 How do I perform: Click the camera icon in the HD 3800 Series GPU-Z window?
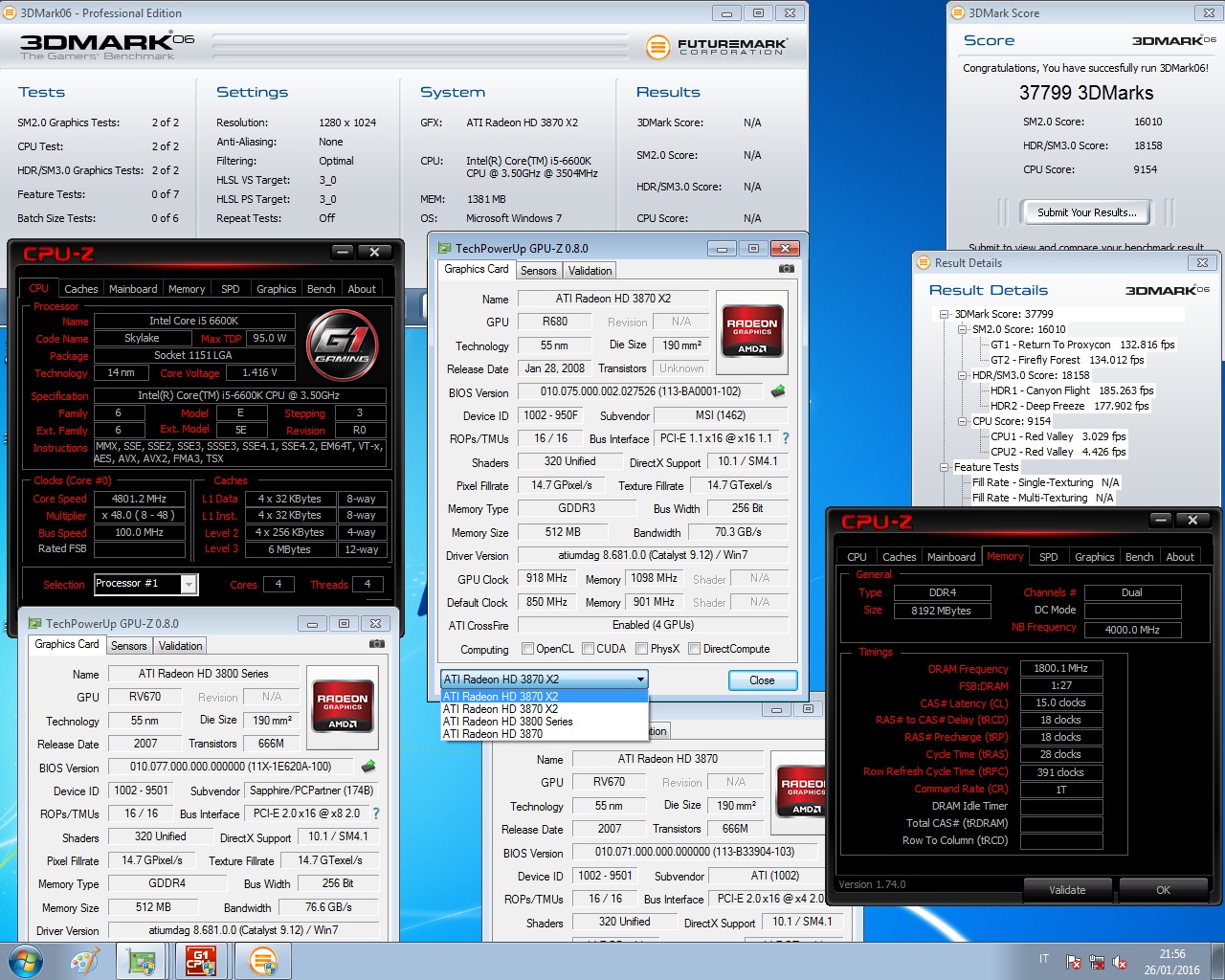coord(377,644)
